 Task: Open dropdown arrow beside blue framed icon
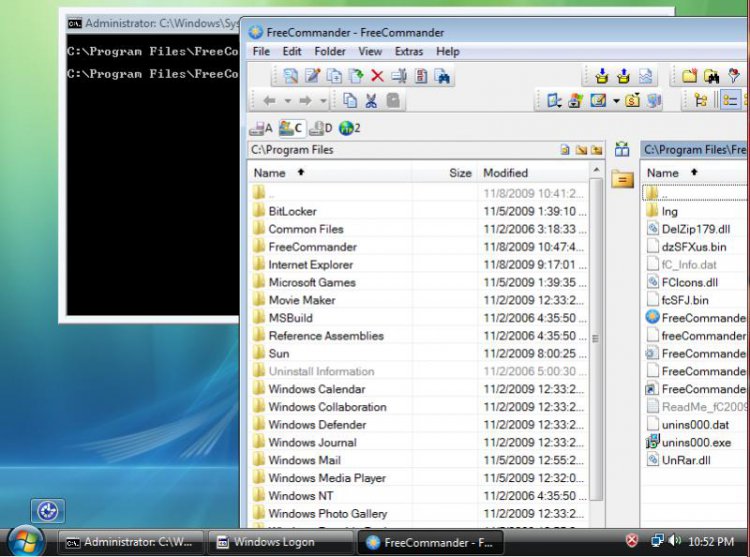[x=616, y=101]
